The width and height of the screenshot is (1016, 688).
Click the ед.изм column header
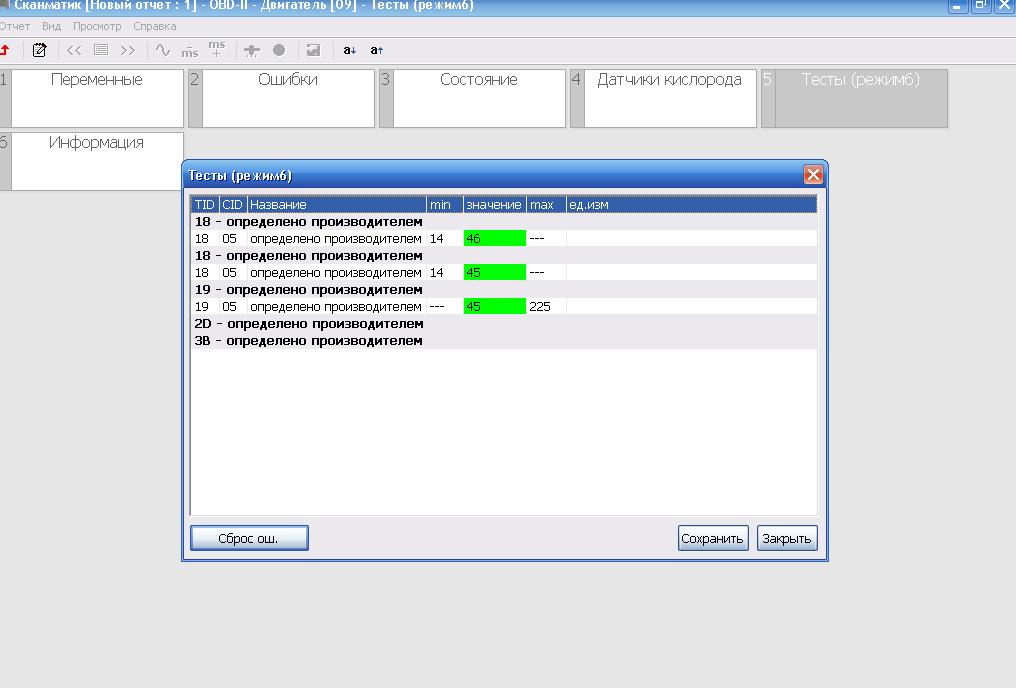click(x=691, y=205)
